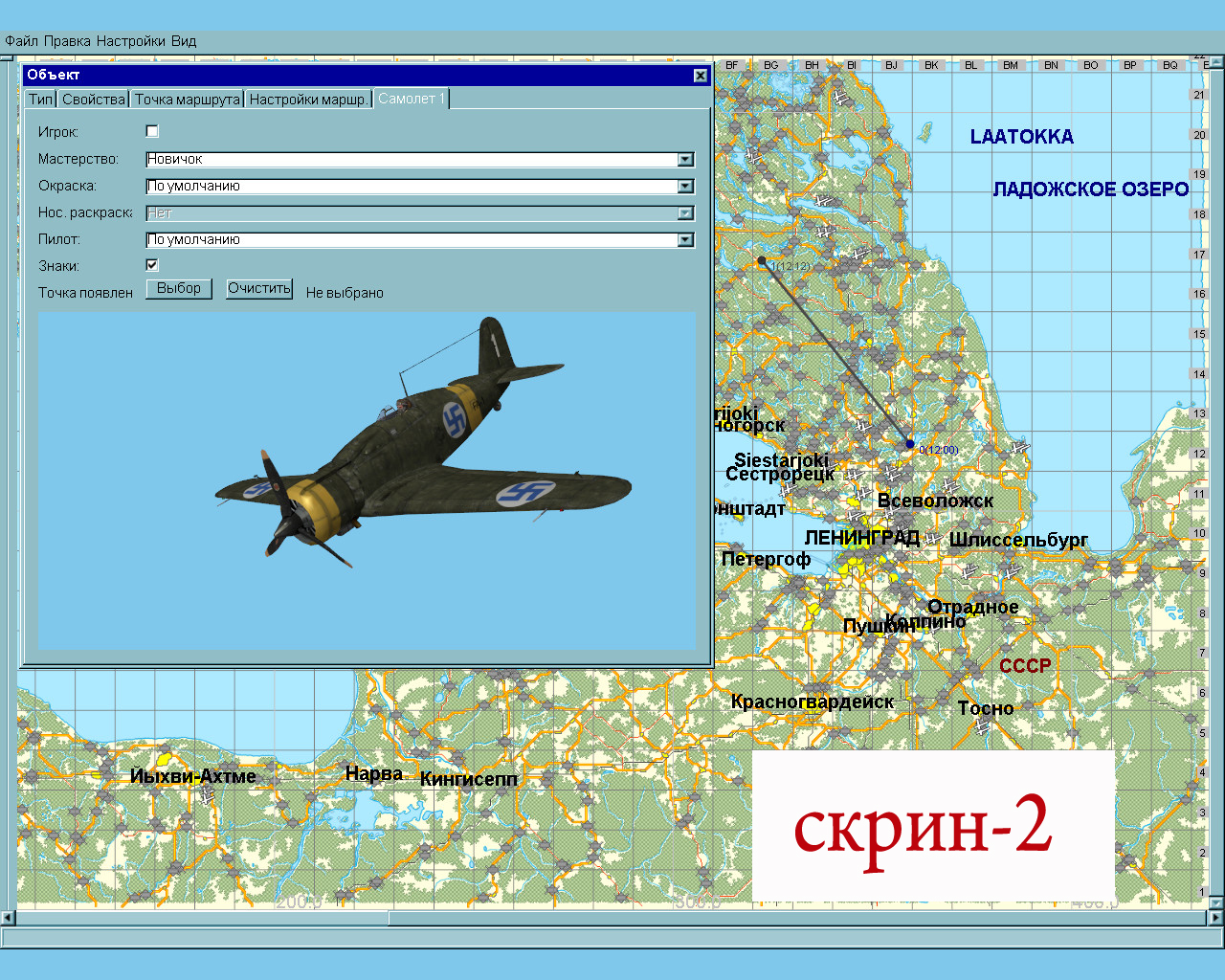Enable the Игрок checkbox
The height and width of the screenshot is (980, 1225).
[152, 131]
